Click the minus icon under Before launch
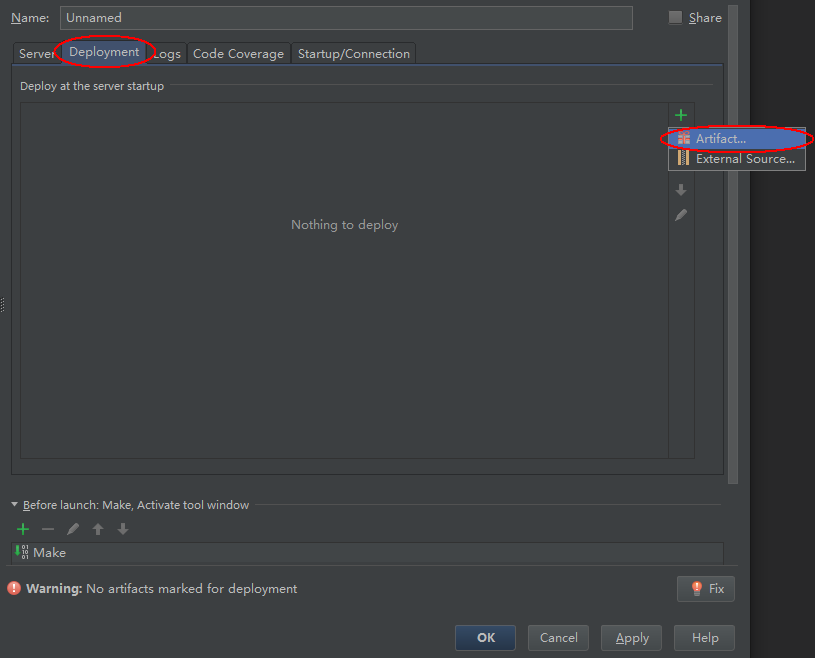Viewport: 815px width, 658px height. [47, 529]
